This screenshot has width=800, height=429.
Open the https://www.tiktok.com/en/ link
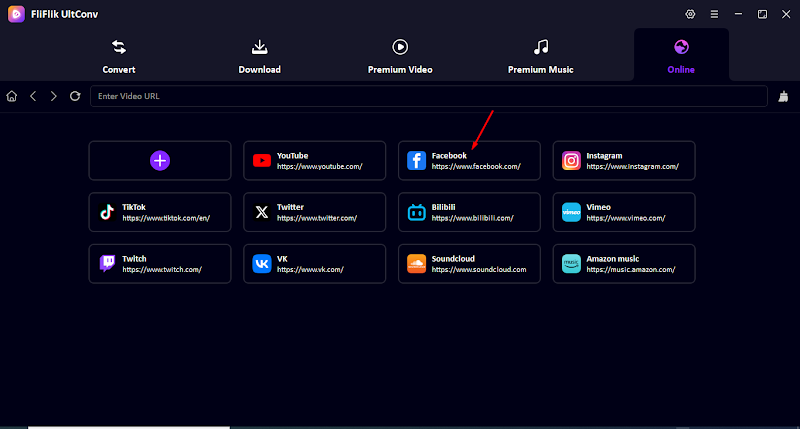[x=166, y=218]
